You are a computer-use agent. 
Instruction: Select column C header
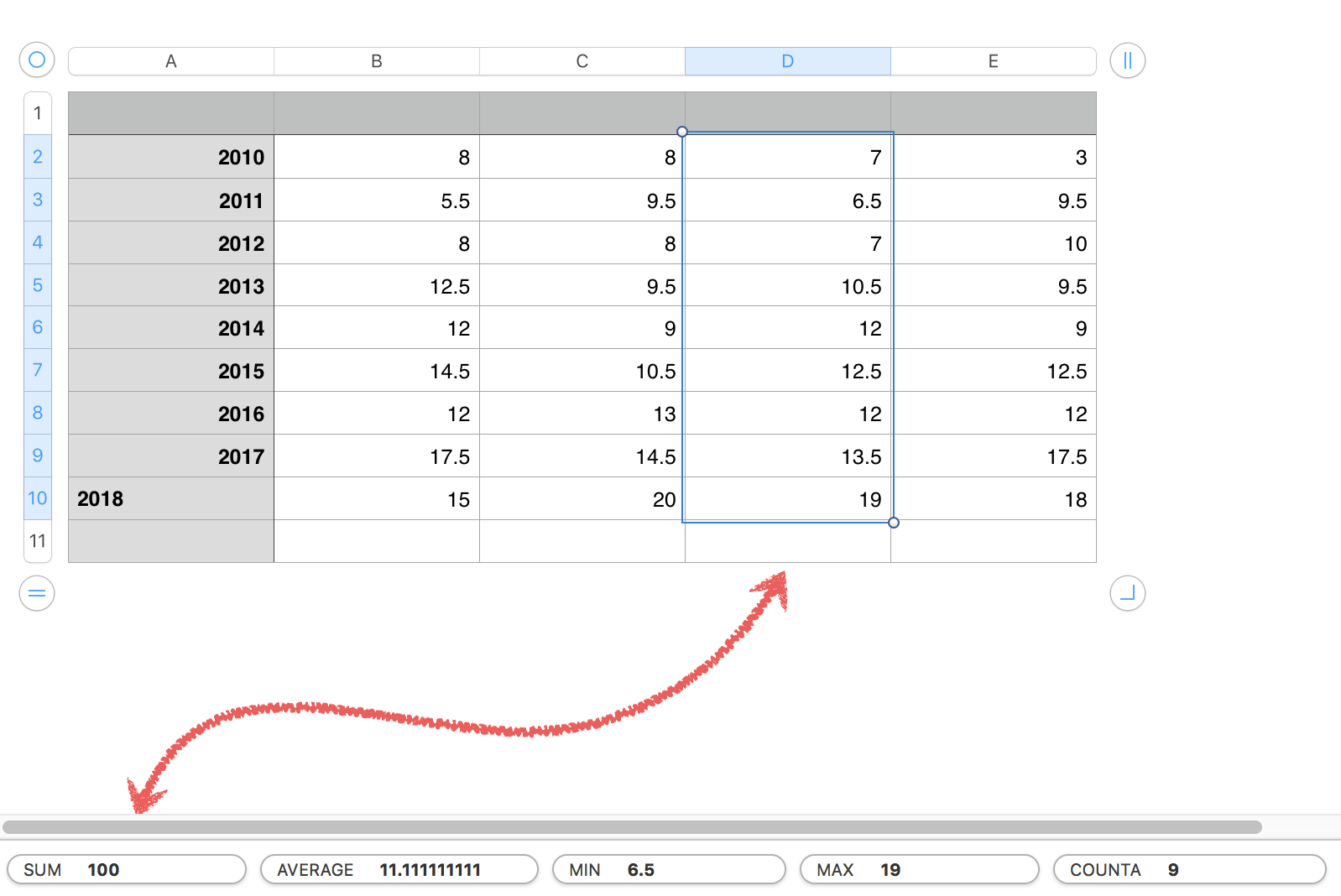582,61
